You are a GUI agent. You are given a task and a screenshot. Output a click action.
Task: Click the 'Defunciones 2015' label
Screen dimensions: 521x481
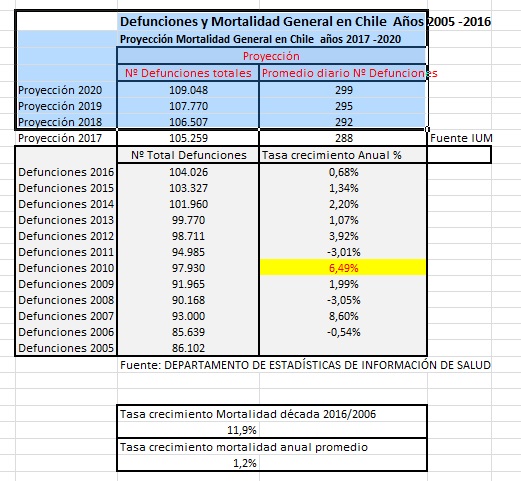(66, 188)
